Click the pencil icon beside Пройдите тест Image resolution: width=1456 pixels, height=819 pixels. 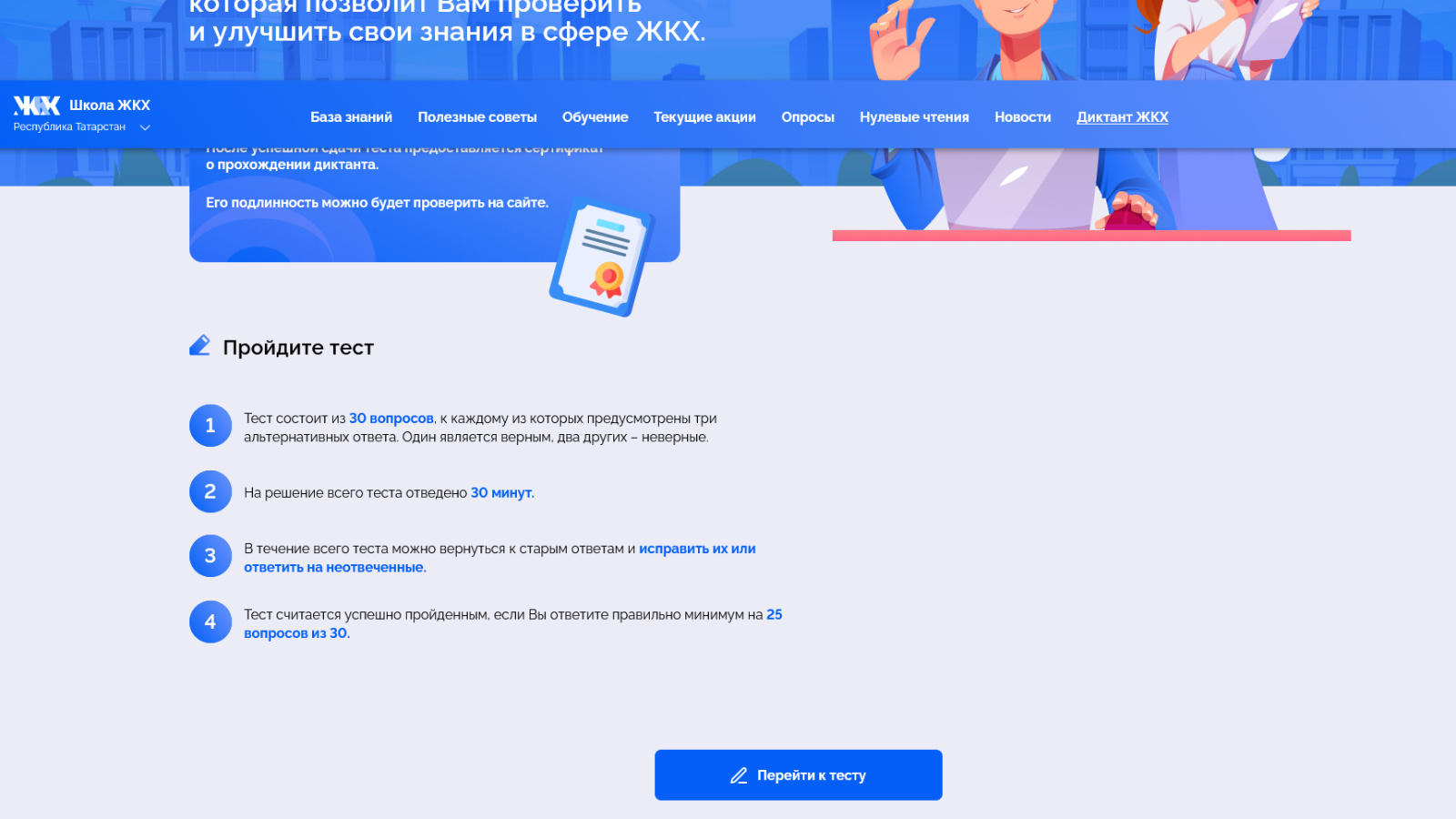[199, 345]
